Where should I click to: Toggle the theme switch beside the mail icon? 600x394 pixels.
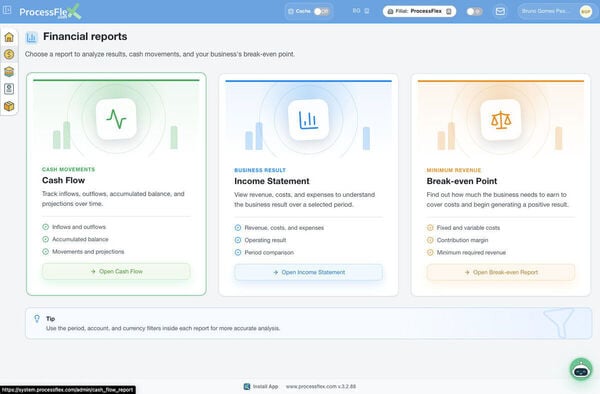point(474,11)
